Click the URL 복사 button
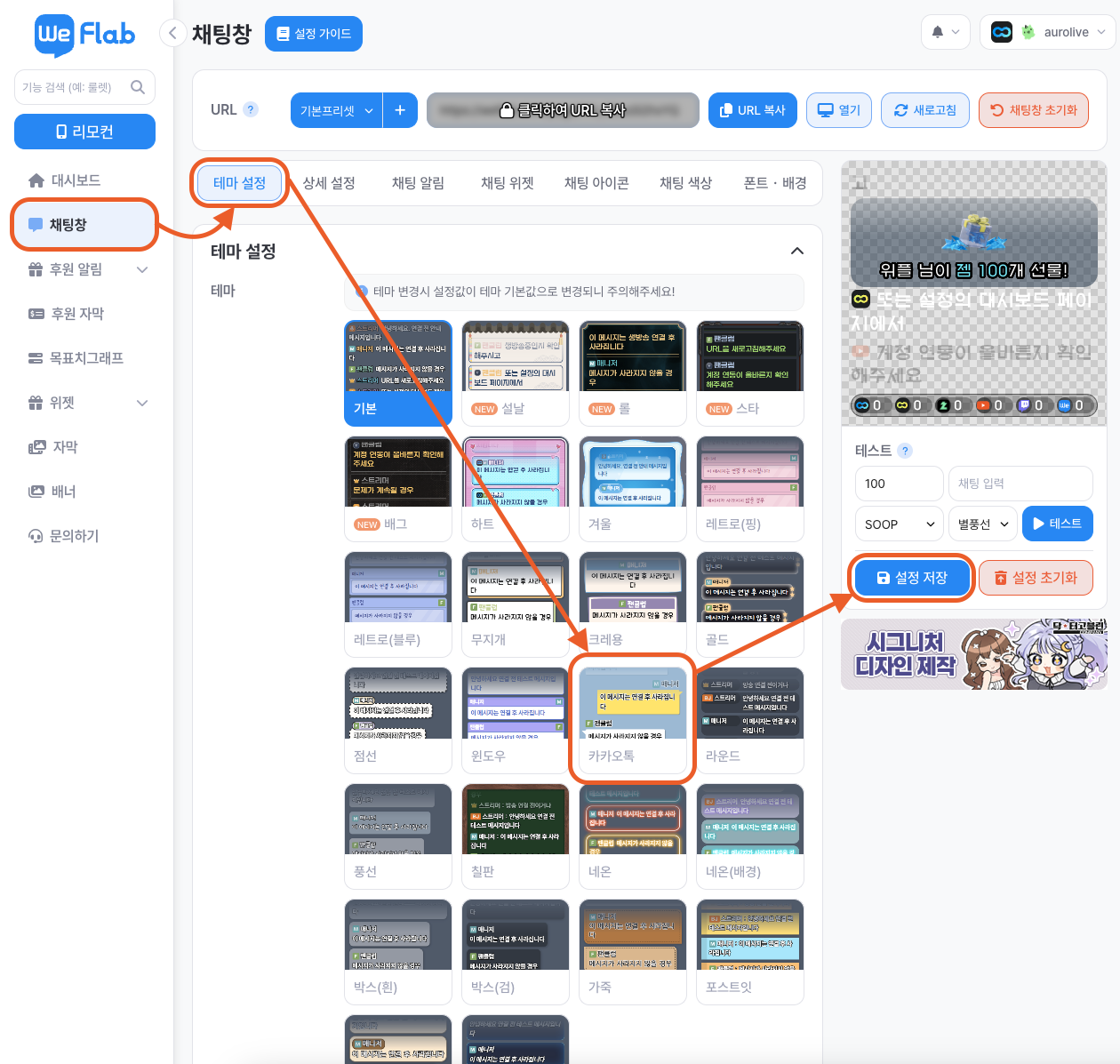Screen dimensions: 1120x1064 pos(753,110)
